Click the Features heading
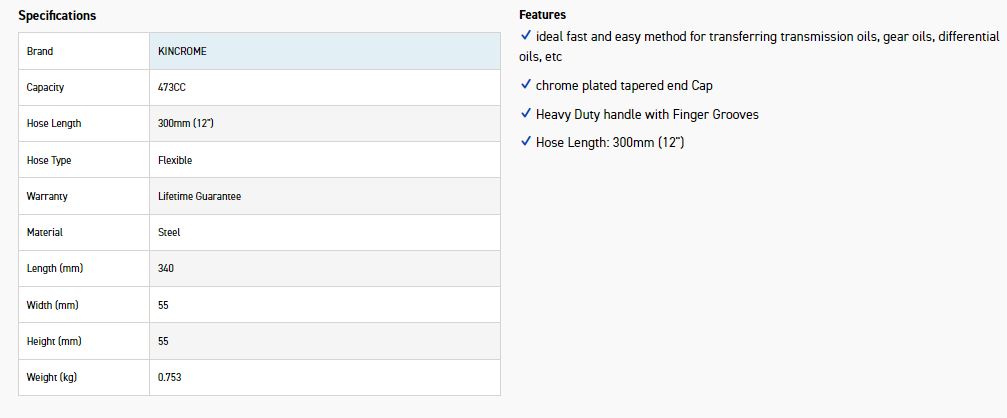This screenshot has width=1007, height=418. coord(542,15)
